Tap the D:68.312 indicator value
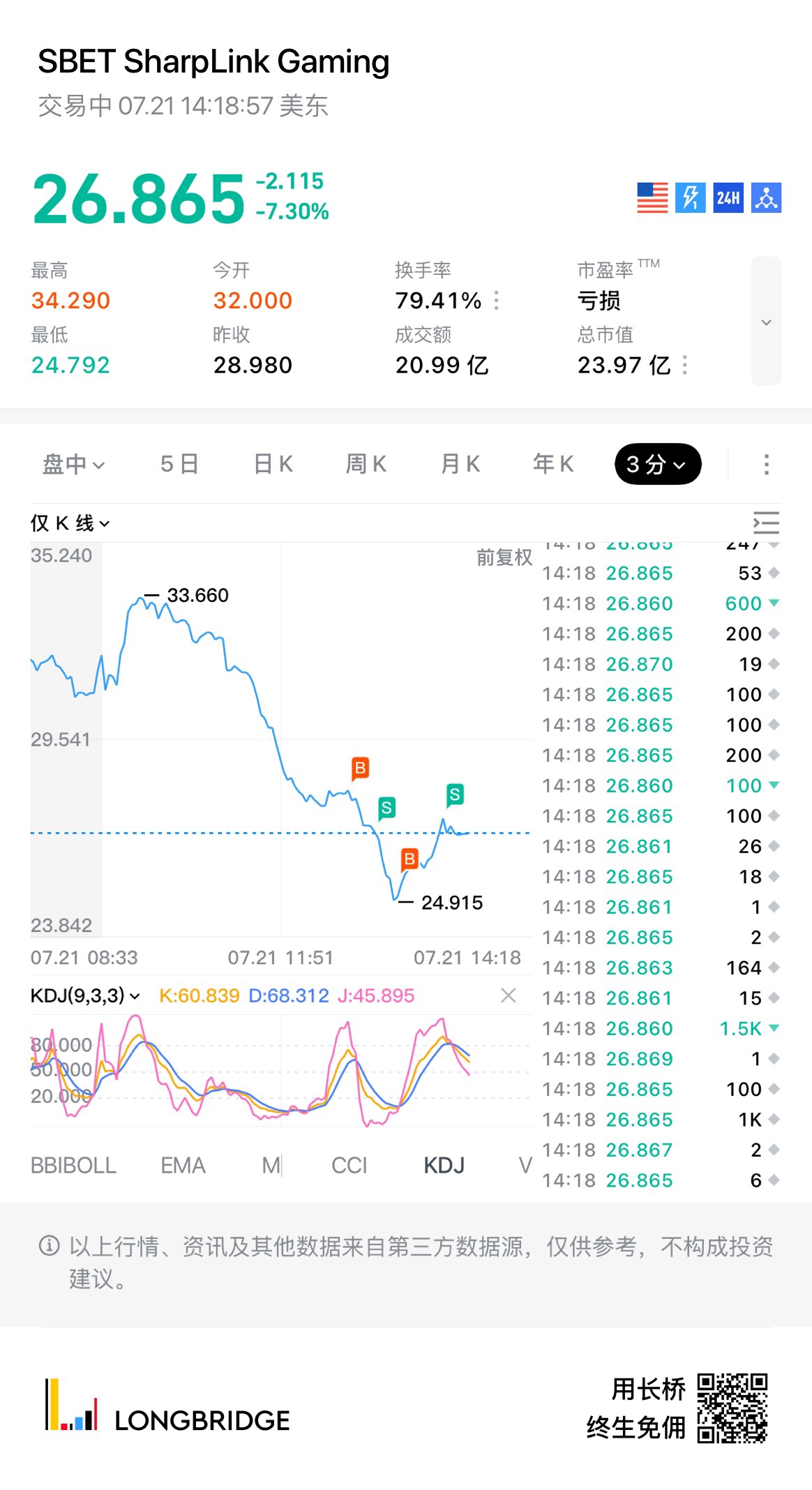 289,995
